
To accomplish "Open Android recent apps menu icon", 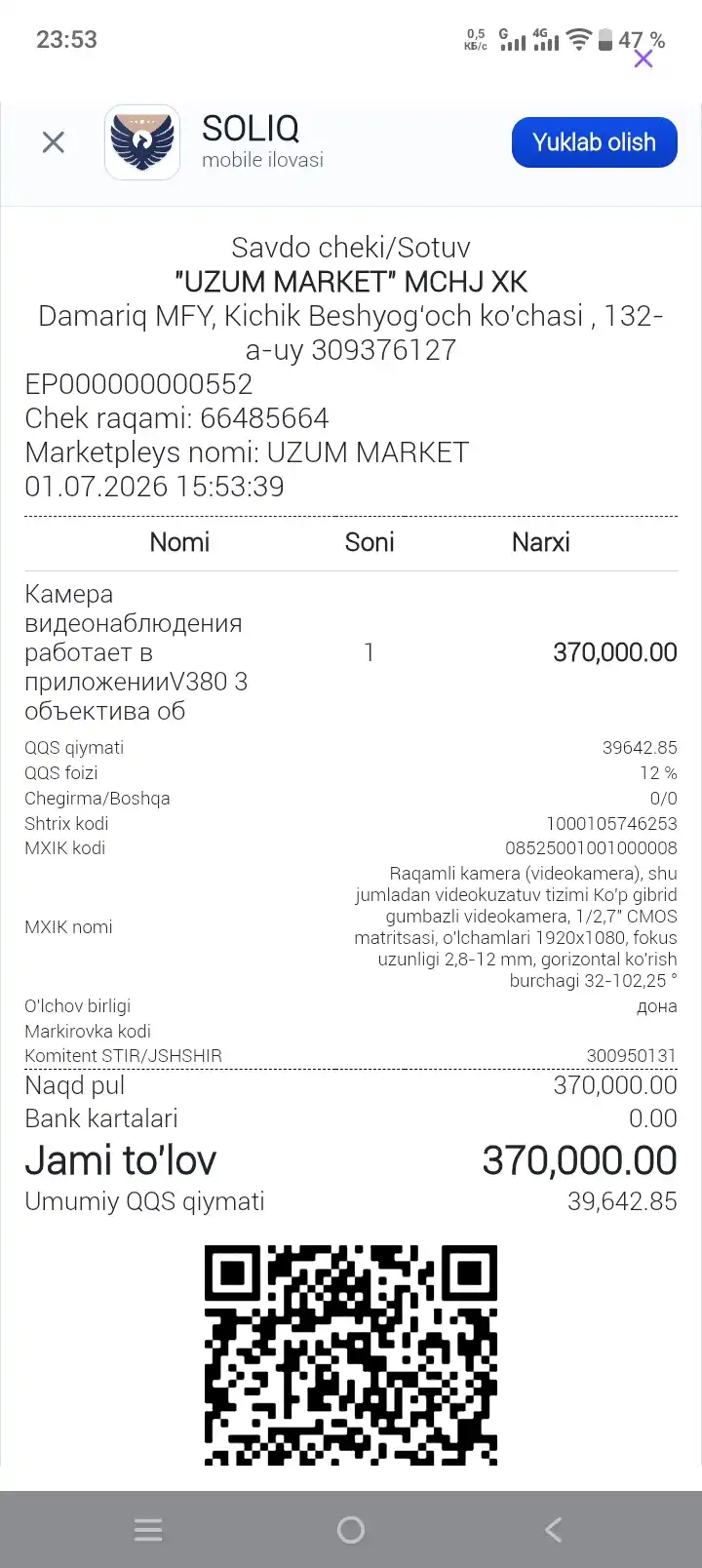I will 148,1529.
